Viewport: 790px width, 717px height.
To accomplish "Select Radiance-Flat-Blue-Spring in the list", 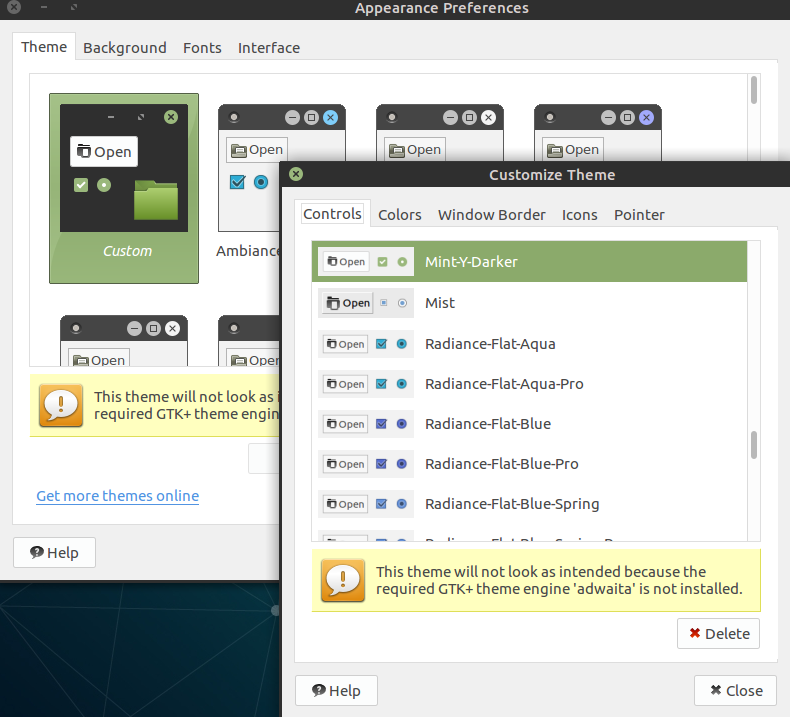I will tap(529, 504).
